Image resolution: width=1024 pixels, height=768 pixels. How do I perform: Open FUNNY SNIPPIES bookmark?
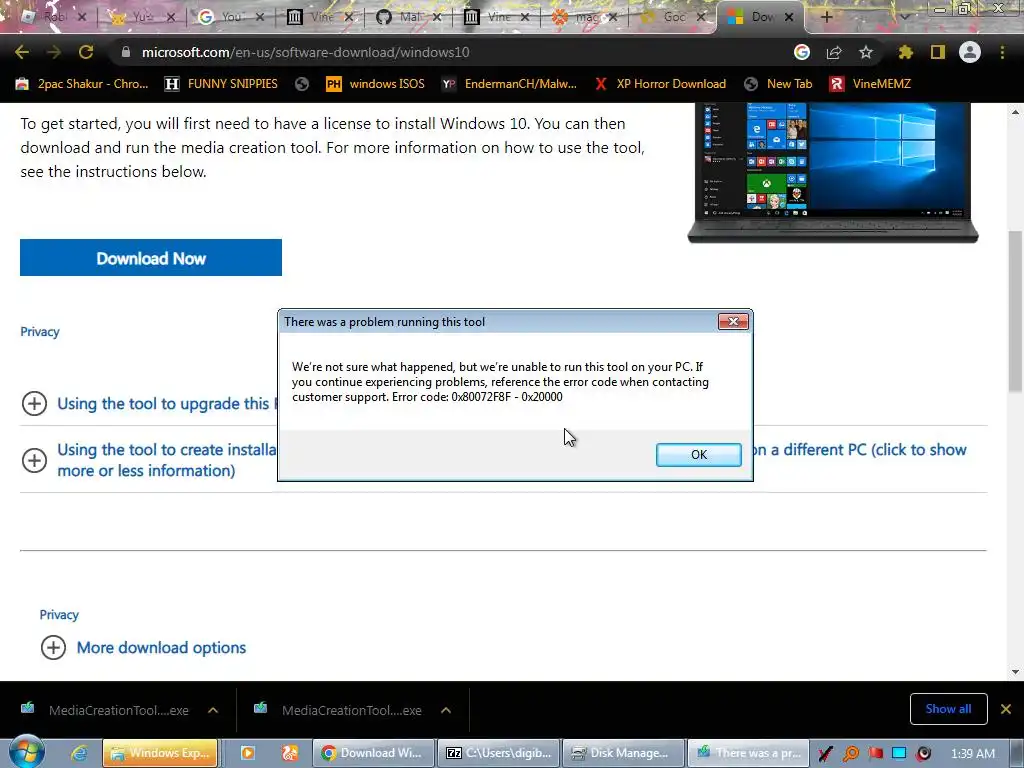tap(221, 84)
